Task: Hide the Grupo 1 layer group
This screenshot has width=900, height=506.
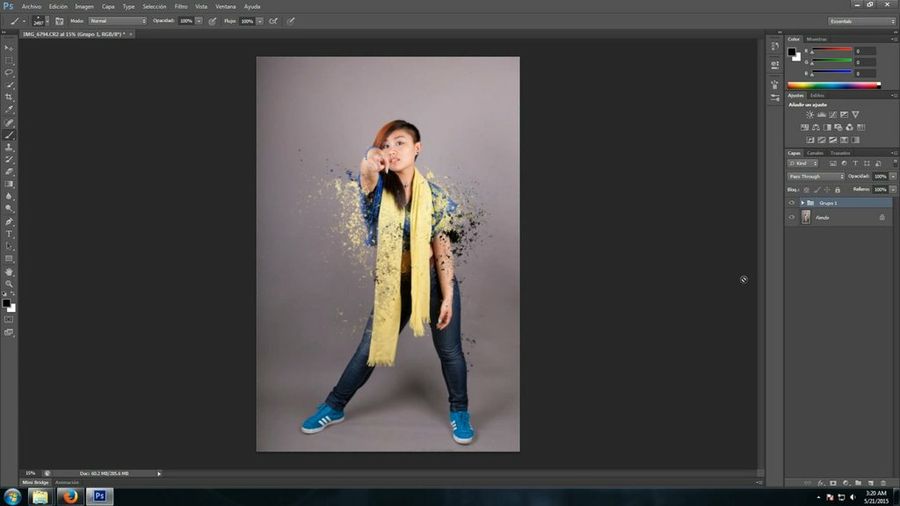Action: (x=791, y=202)
